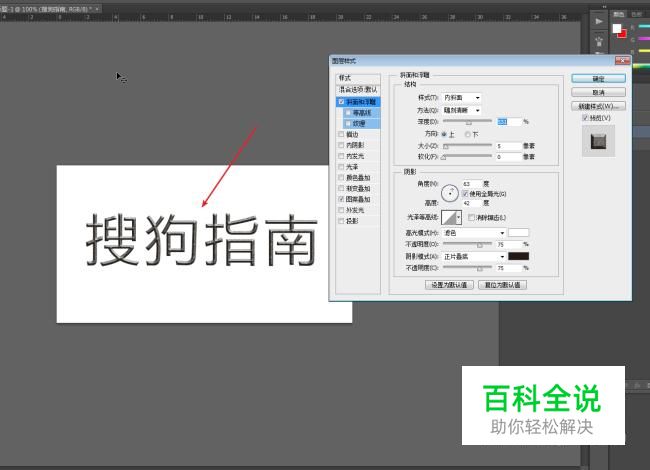Select the 样式 row in the Layer Style list
The height and width of the screenshot is (470, 650).
358,78
